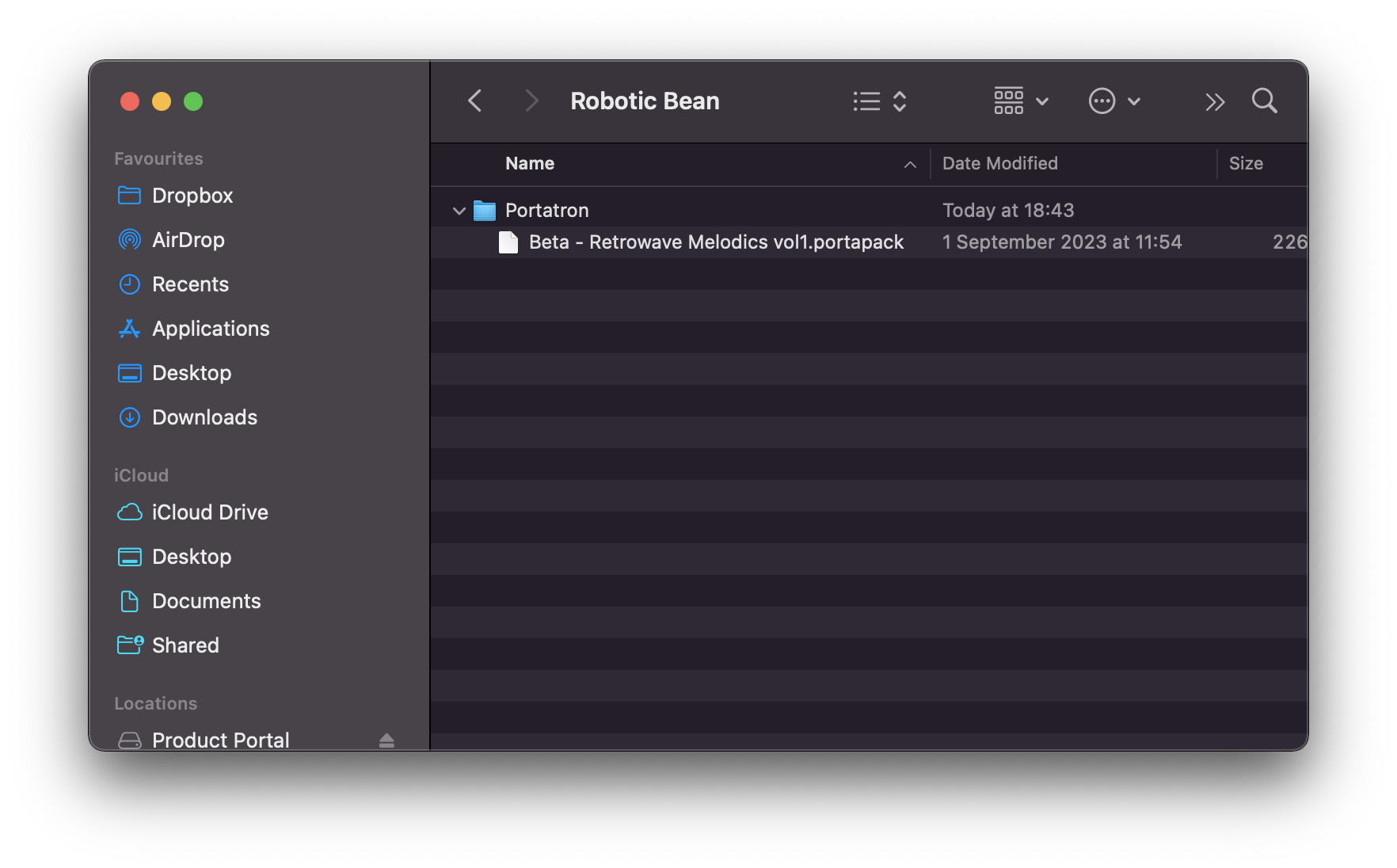This screenshot has width=1397, height=868.
Task: Select the Portatron folder row
Action: (547, 211)
